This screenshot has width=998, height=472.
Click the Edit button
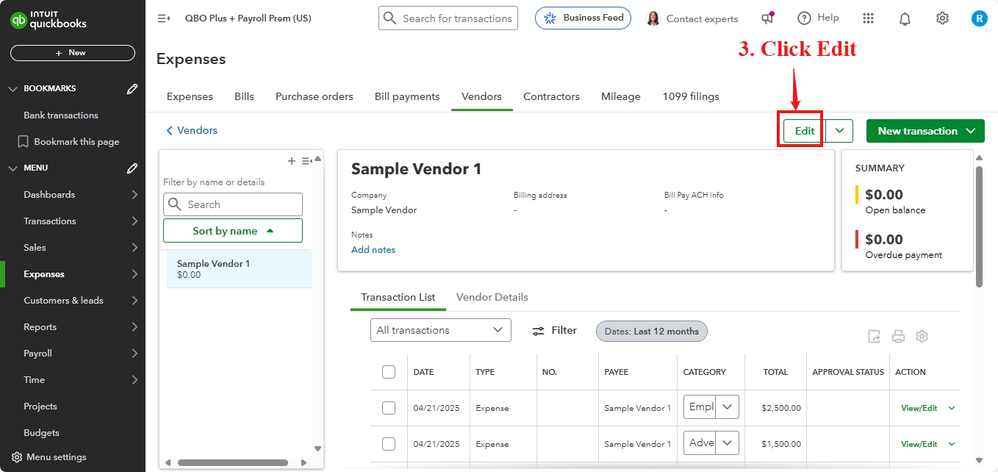805,130
